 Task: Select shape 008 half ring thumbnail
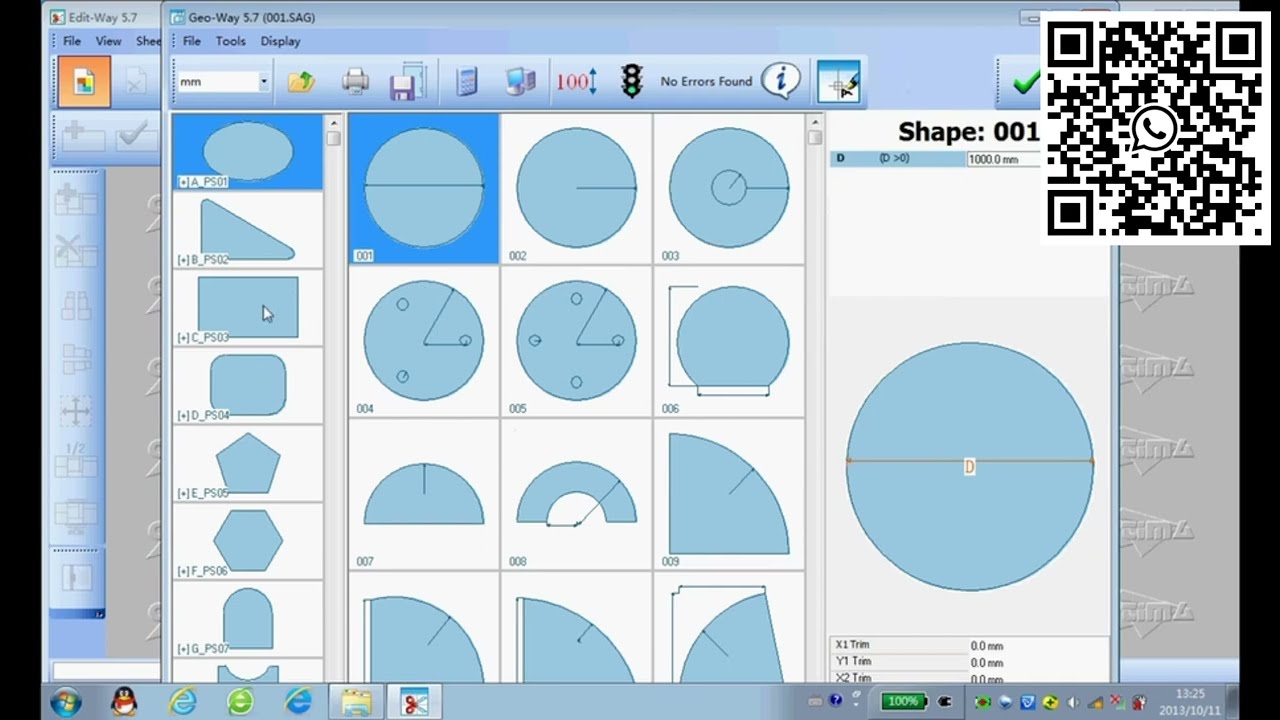[576, 495]
